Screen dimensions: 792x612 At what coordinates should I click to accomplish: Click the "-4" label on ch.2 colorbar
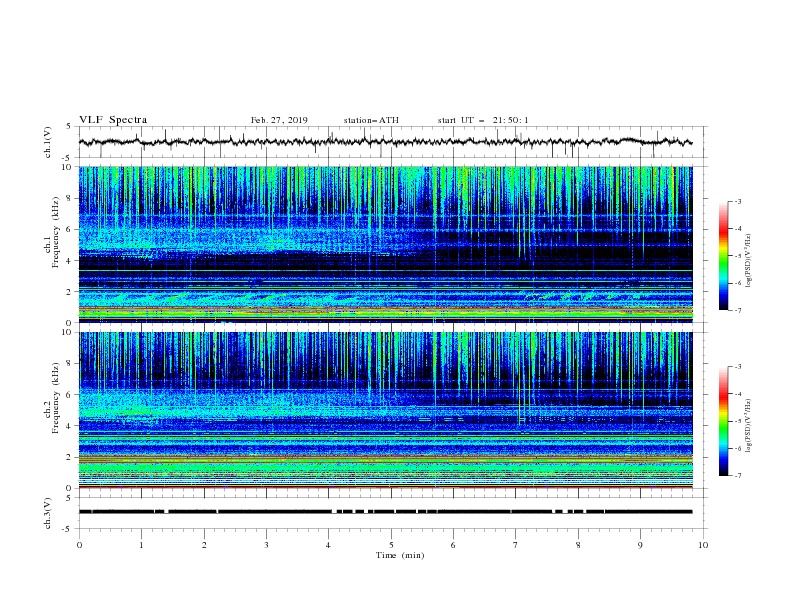(x=738, y=394)
